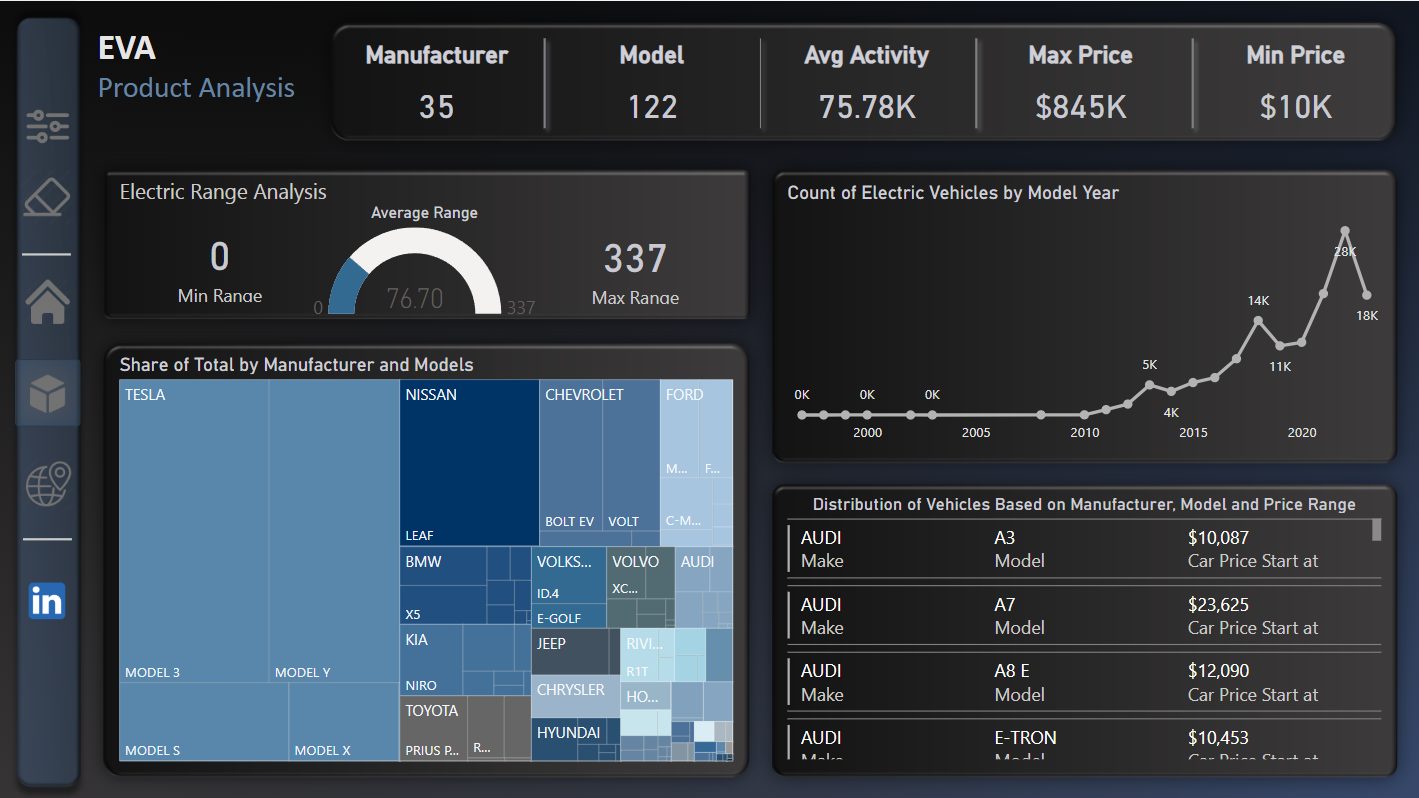Select the Hyundai treemap tile
Viewport: 1419px width, 798px height.
tap(575, 739)
